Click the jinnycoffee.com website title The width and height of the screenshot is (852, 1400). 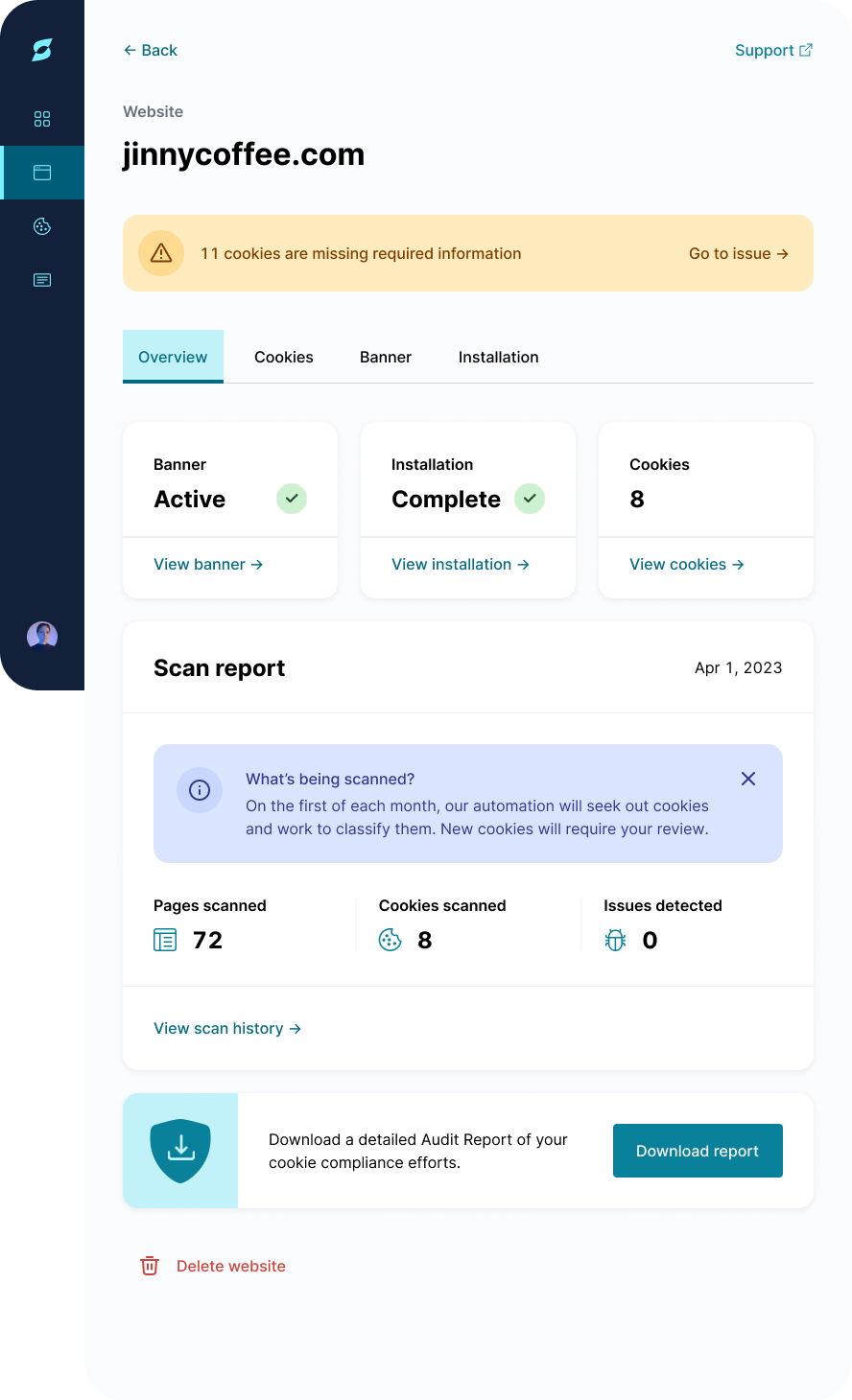(x=244, y=154)
